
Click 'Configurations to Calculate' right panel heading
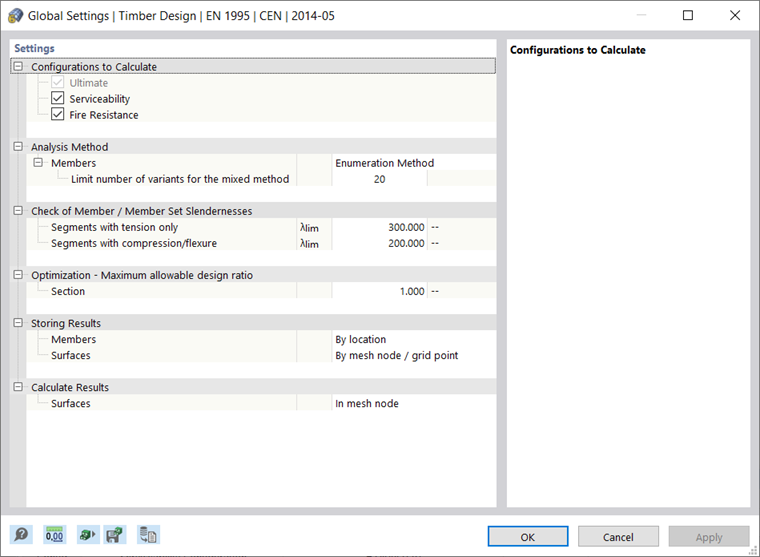pos(578,50)
